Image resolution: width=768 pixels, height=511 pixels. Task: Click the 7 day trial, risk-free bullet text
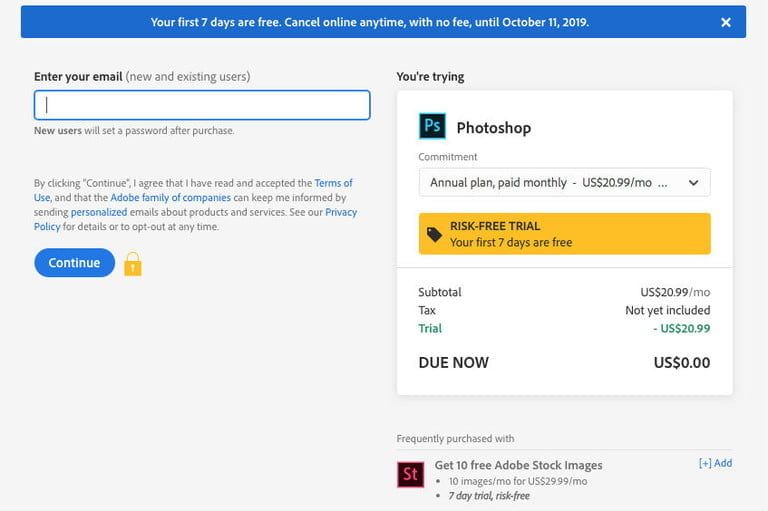click(489, 496)
